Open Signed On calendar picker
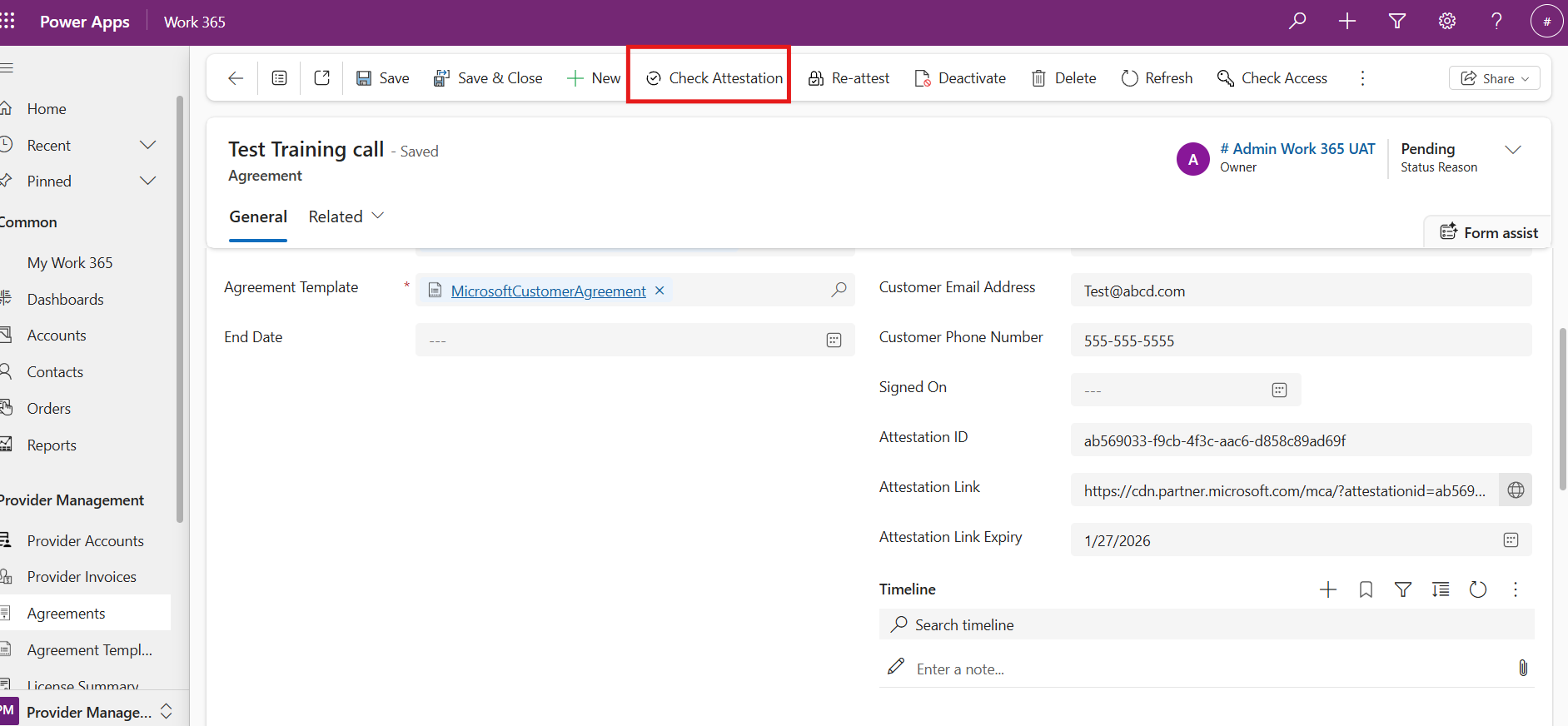The width and height of the screenshot is (1568, 726). (x=1280, y=390)
